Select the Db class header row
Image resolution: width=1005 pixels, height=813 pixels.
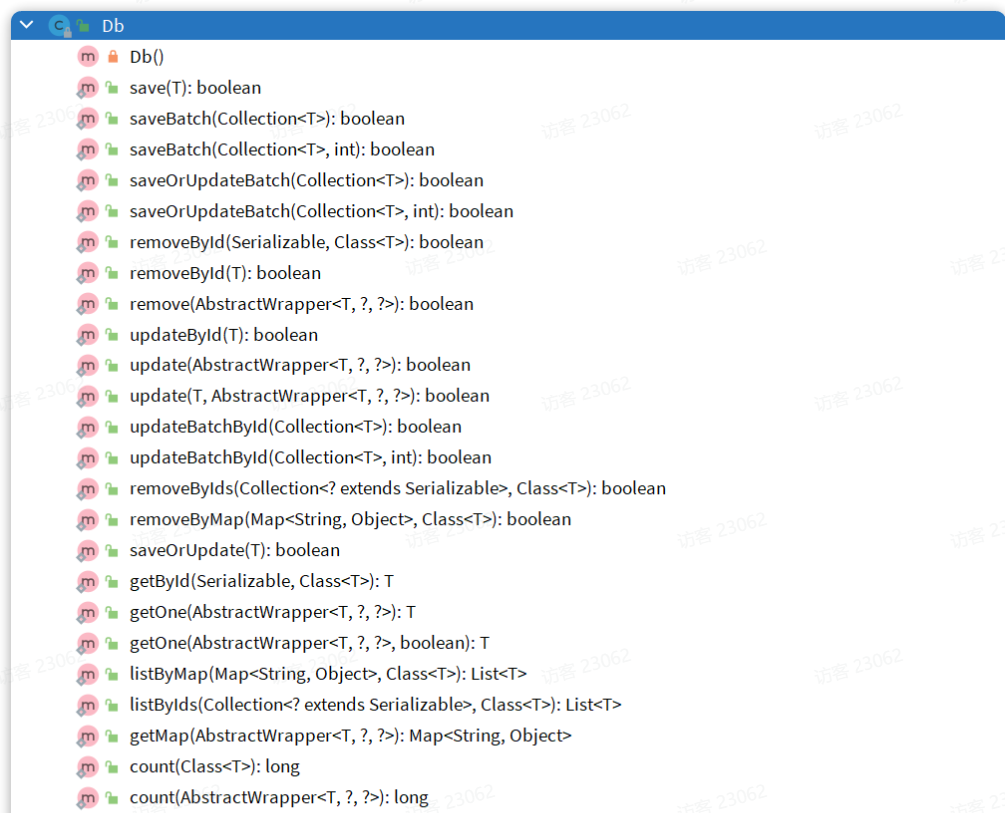pos(500,26)
